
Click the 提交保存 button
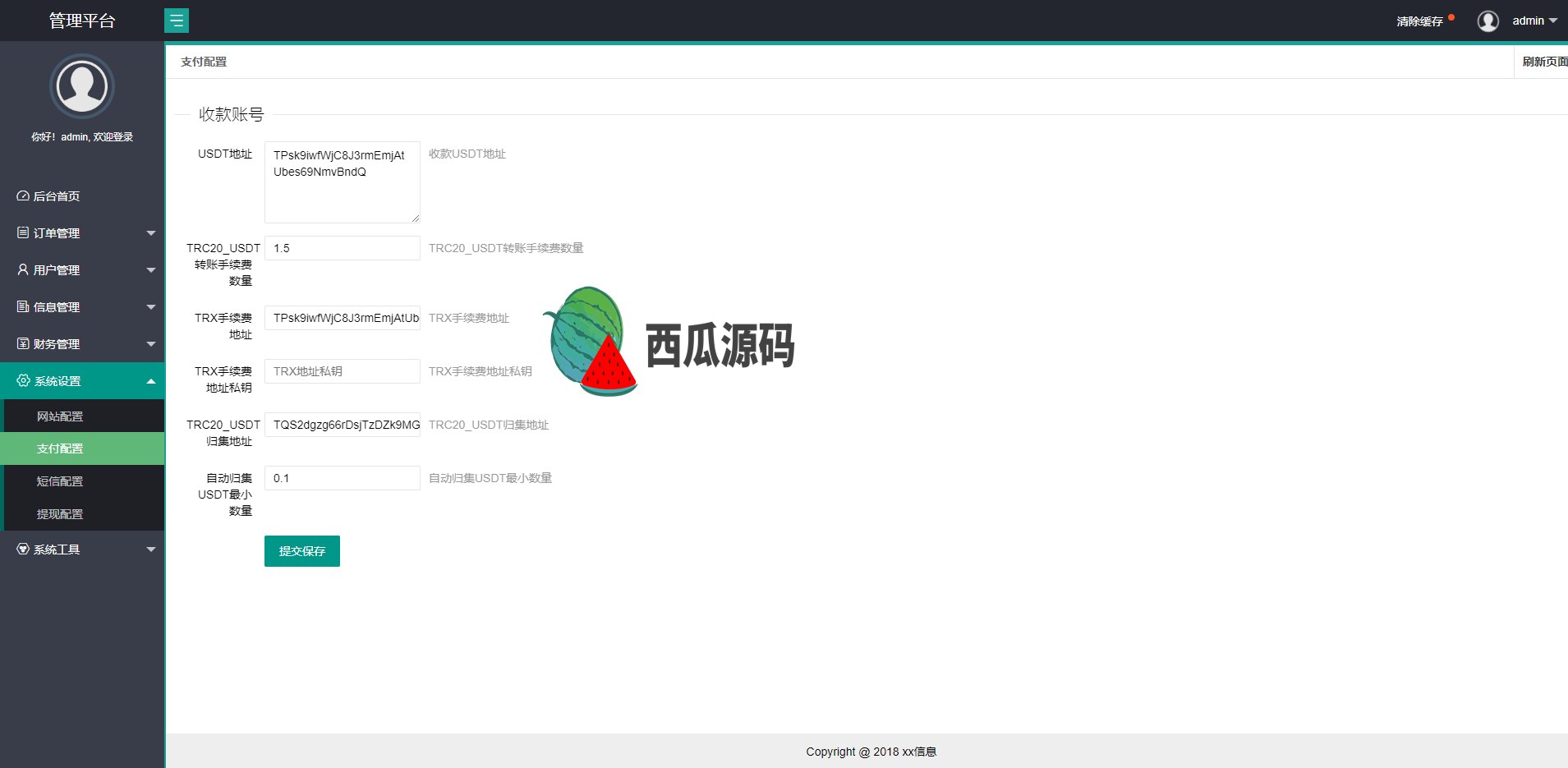pos(302,551)
